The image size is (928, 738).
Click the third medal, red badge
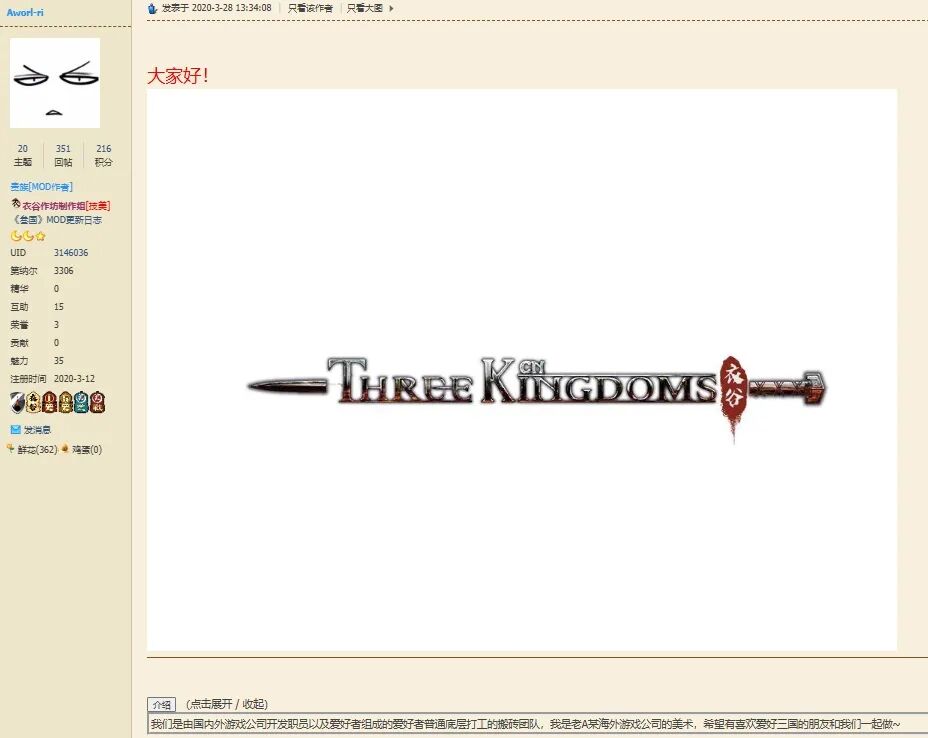[x=49, y=402]
